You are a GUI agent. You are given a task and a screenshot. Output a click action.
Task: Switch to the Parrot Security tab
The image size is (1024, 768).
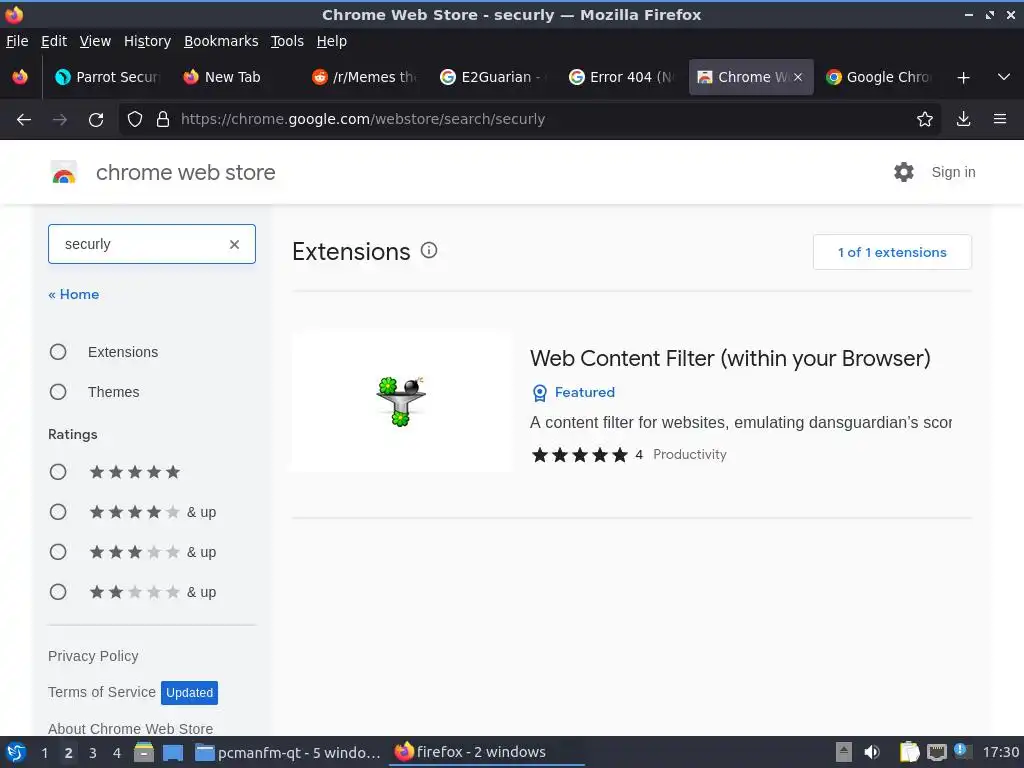pos(108,77)
